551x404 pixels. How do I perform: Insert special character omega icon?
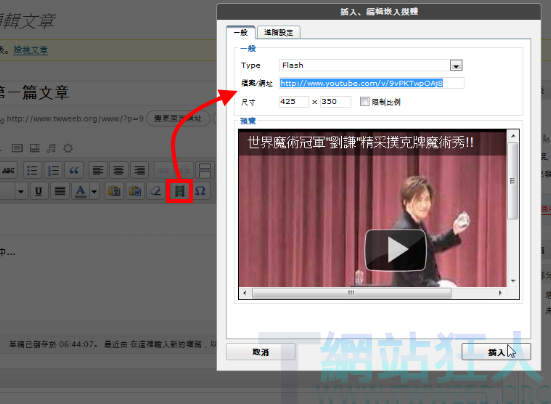(x=200, y=191)
